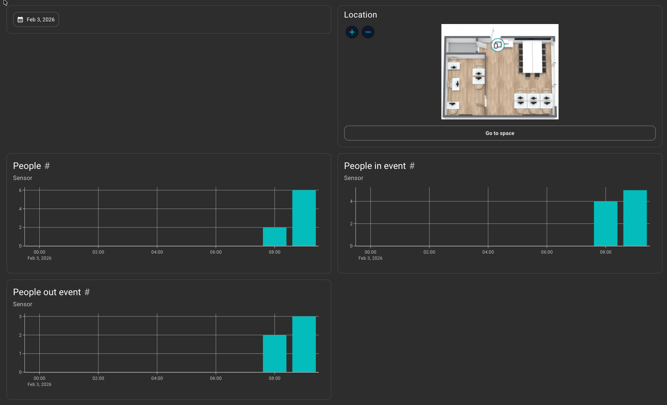Click the People out event chart title
This screenshot has width=667, height=405.
(47, 292)
